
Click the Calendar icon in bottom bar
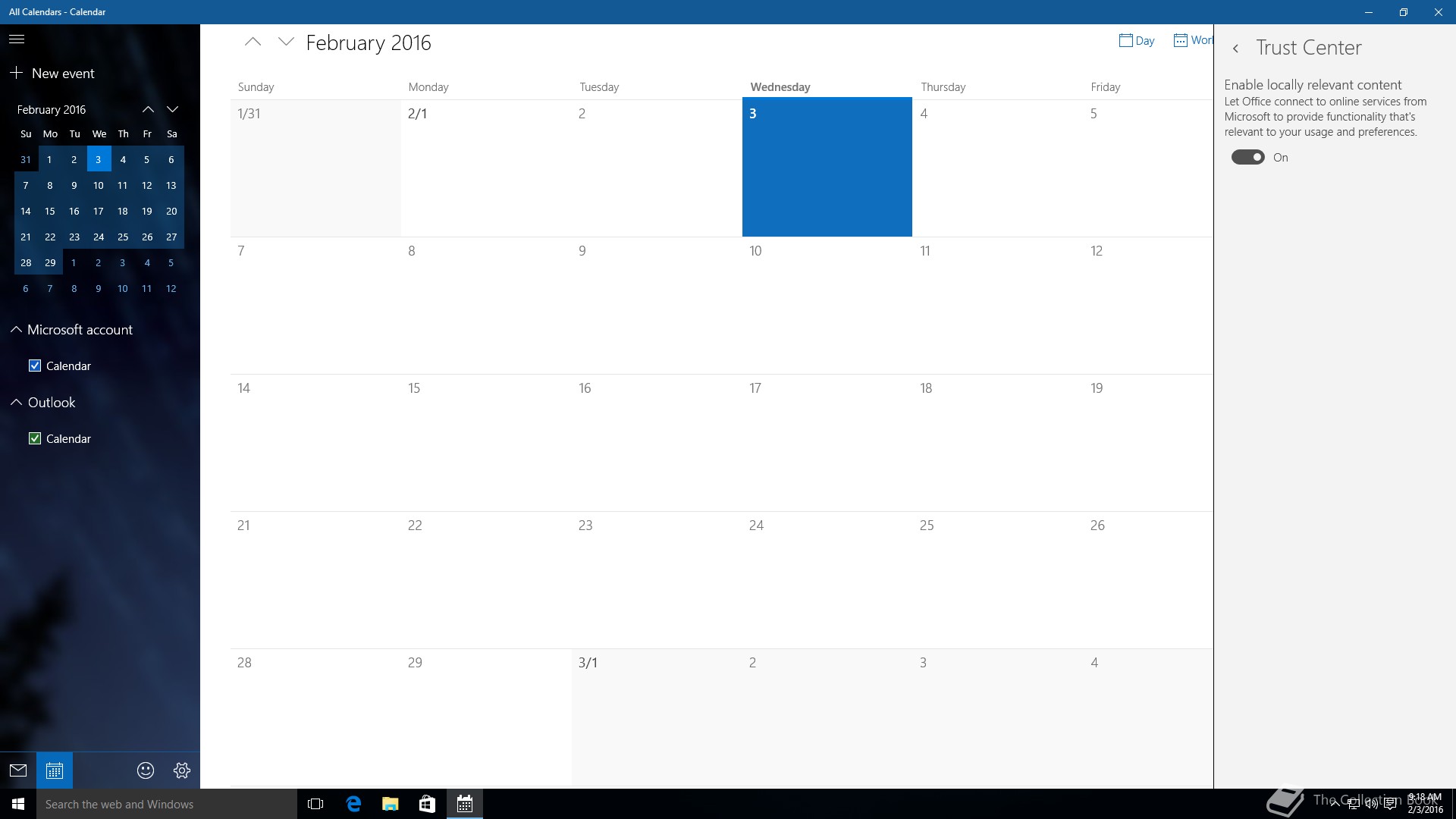[54, 770]
